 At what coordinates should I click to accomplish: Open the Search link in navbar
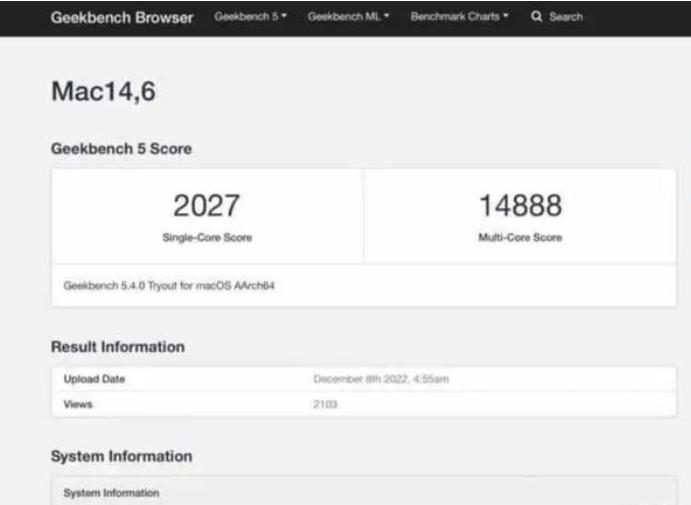(x=566, y=17)
